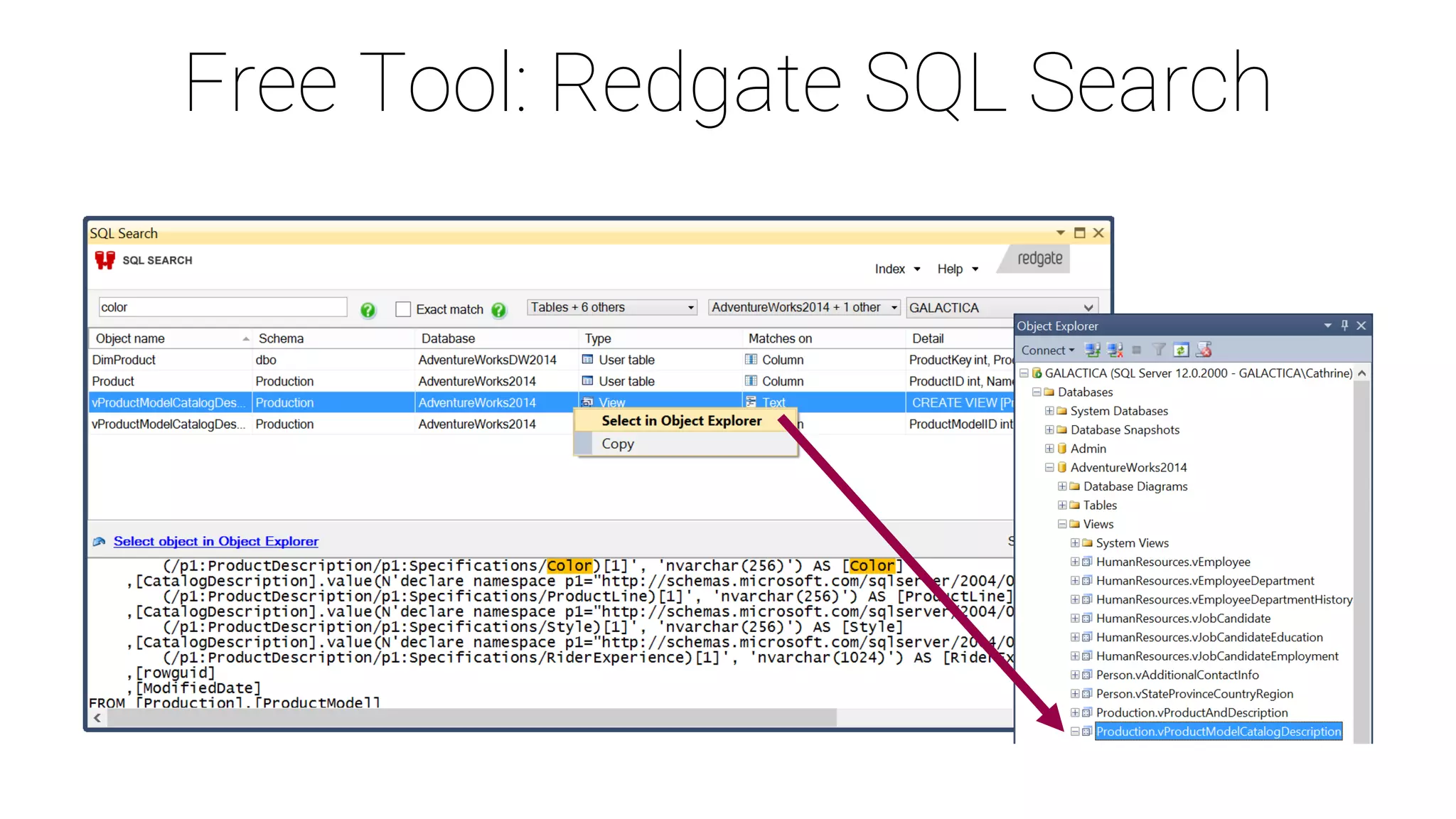Click the Tables folder icon in Object Explorer
1456x819 pixels.
click(x=1074, y=505)
